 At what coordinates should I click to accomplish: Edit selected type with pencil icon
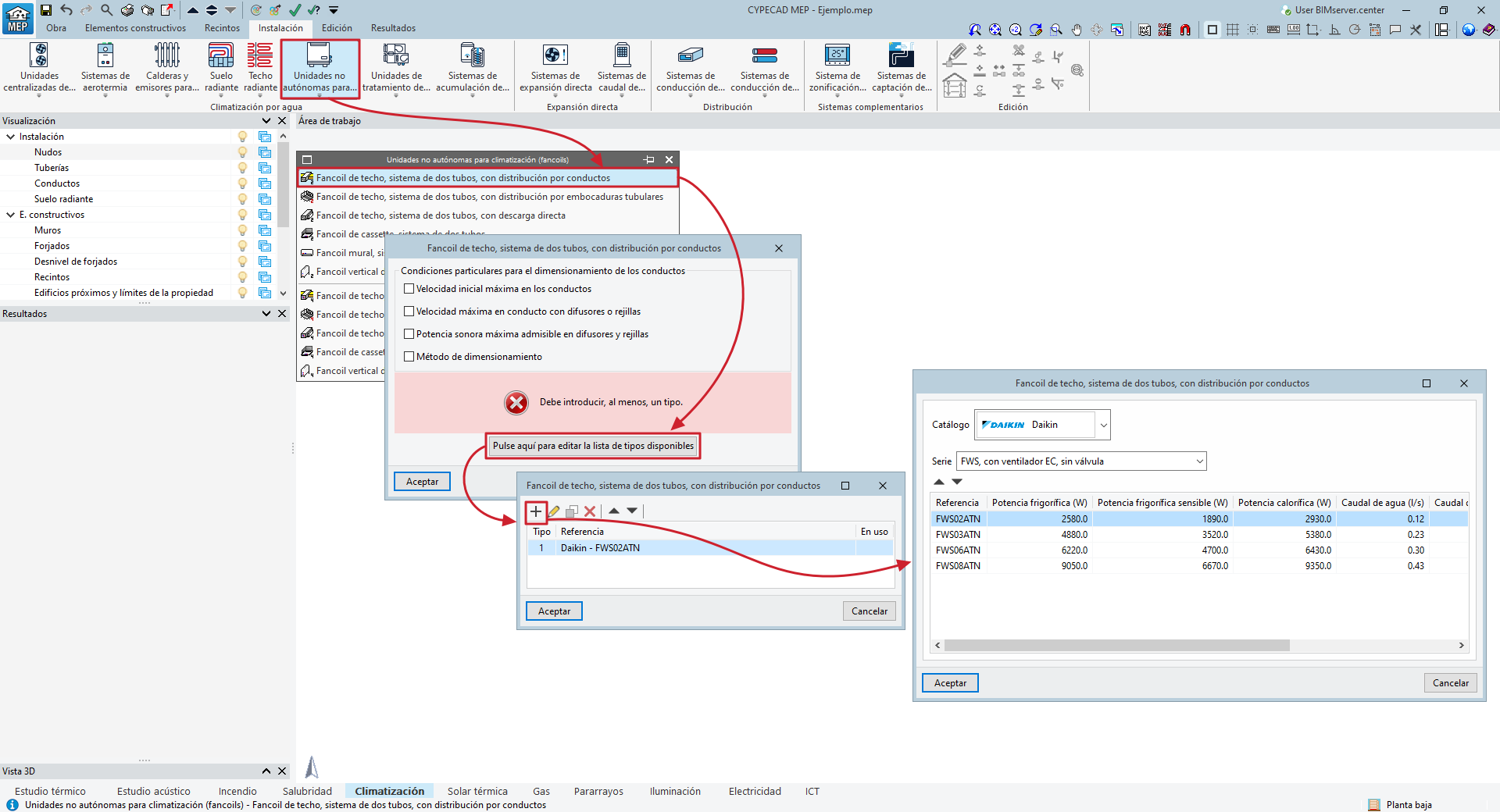point(554,511)
